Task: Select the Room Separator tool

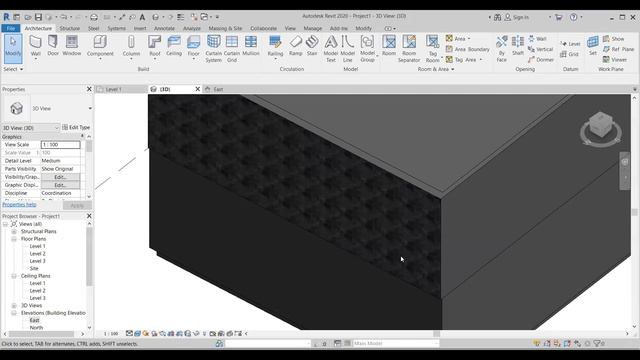Action: pyautogui.click(x=409, y=49)
